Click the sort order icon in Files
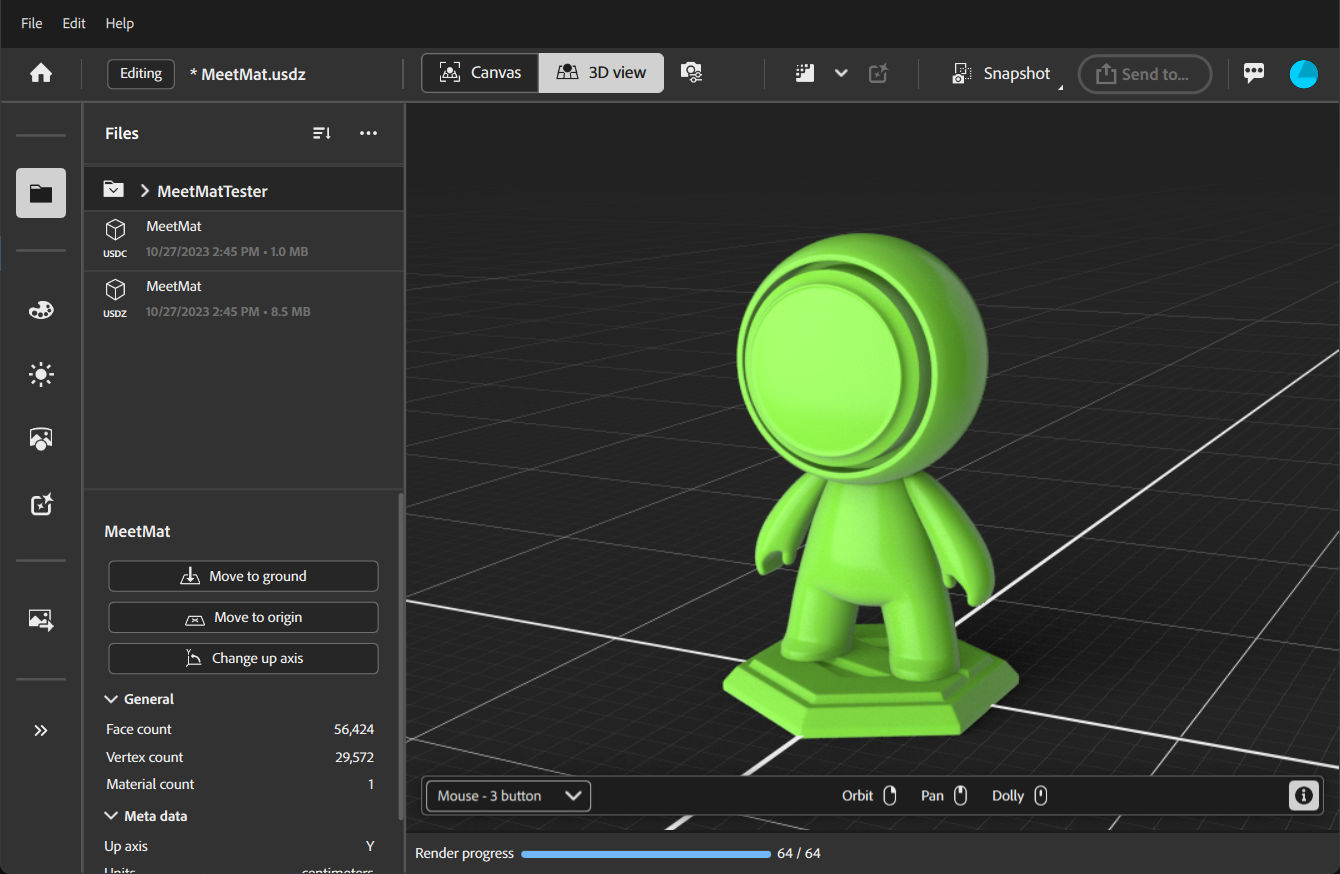Viewport: 1340px width, 874px height. click(x=321, y=133)
